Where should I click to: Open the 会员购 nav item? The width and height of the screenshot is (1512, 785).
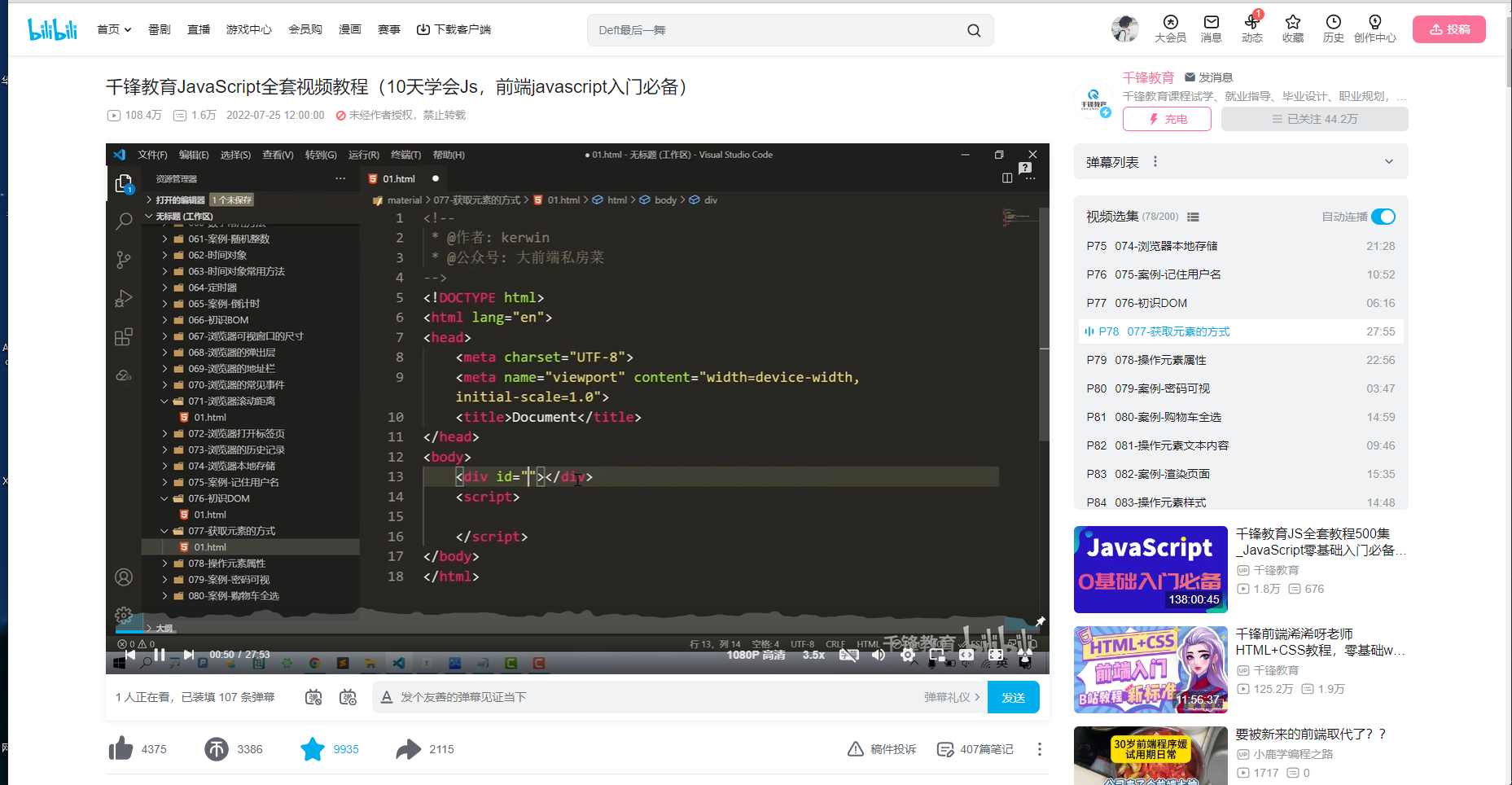[x=305, y=29]
